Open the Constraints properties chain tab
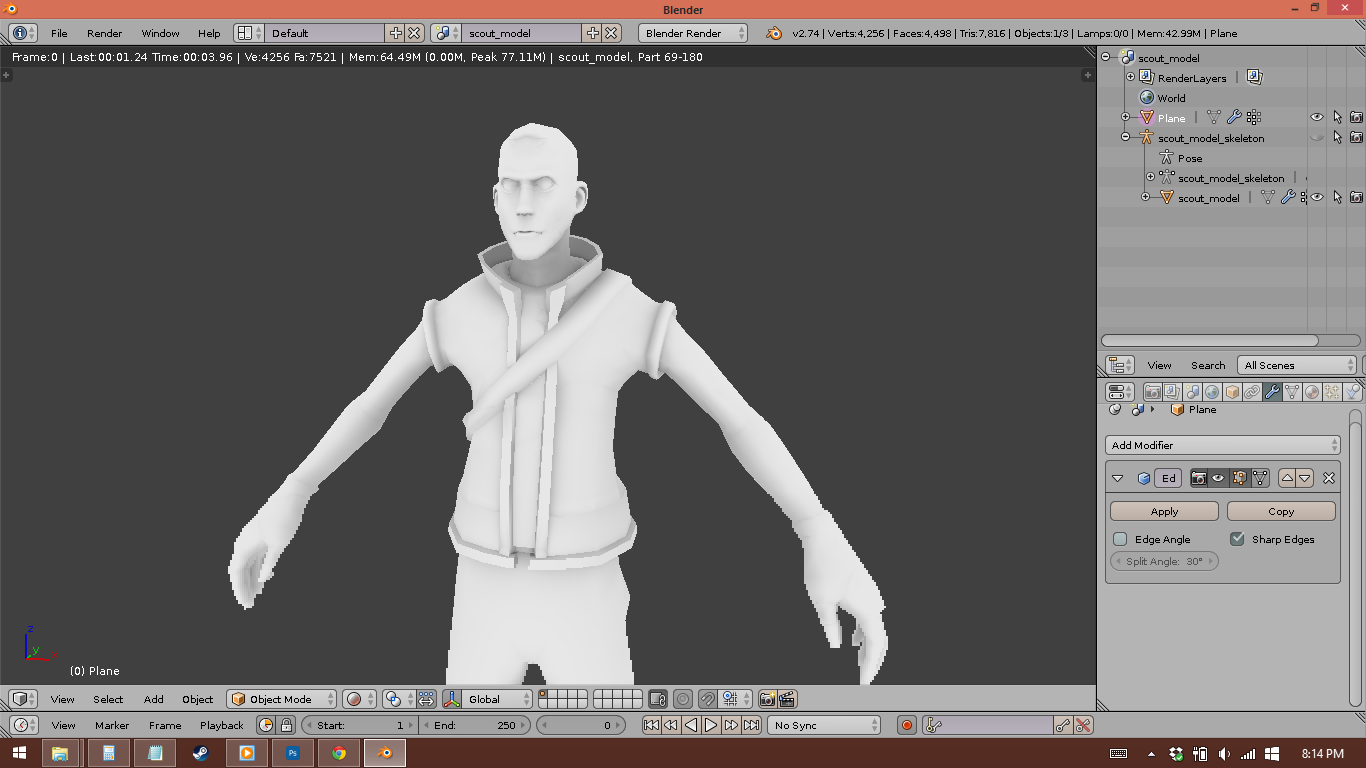 (x=1252, y=392)
